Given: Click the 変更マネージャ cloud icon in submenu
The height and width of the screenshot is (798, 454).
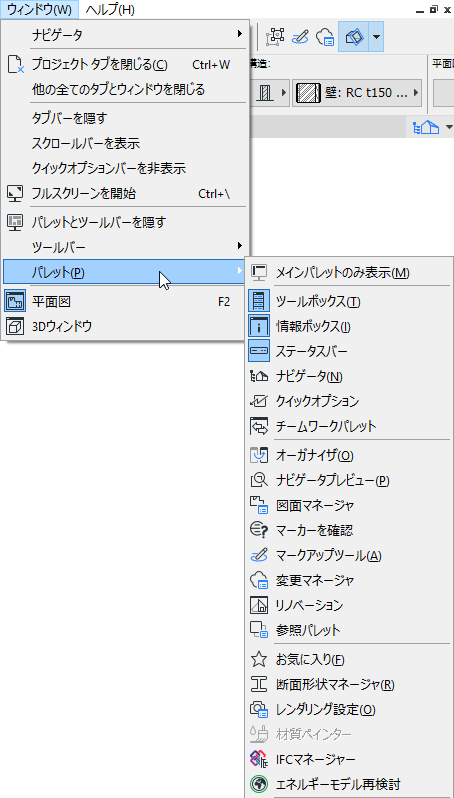Looking at the screenshot, I should (x=259, y=580).
